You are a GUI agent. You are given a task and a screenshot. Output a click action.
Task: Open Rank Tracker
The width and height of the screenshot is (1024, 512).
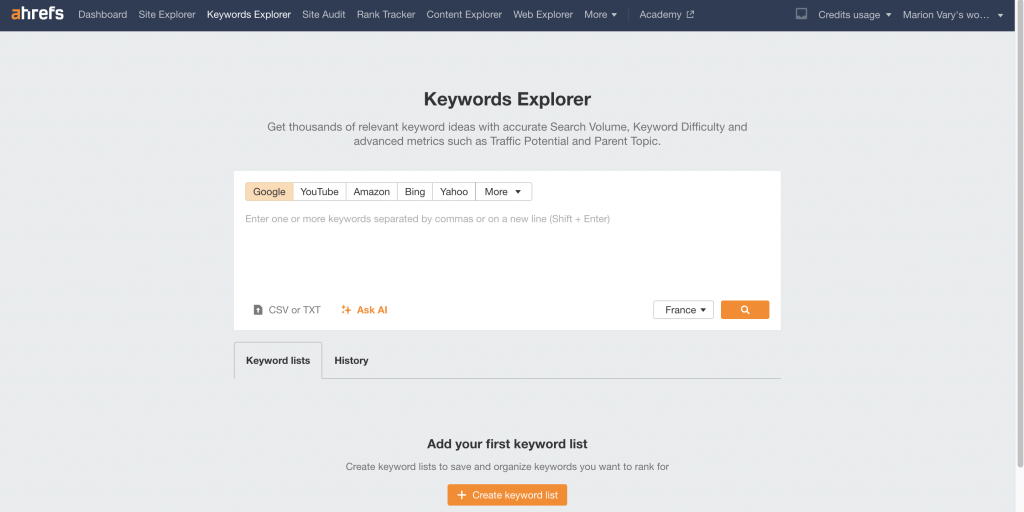386,14
